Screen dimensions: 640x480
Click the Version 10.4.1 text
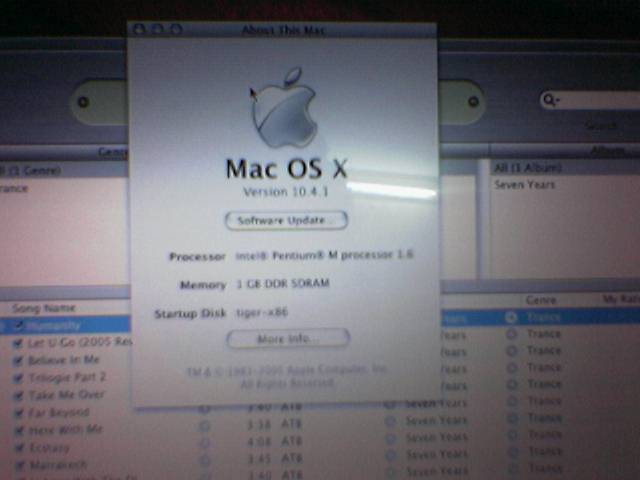tap(286, 192)
